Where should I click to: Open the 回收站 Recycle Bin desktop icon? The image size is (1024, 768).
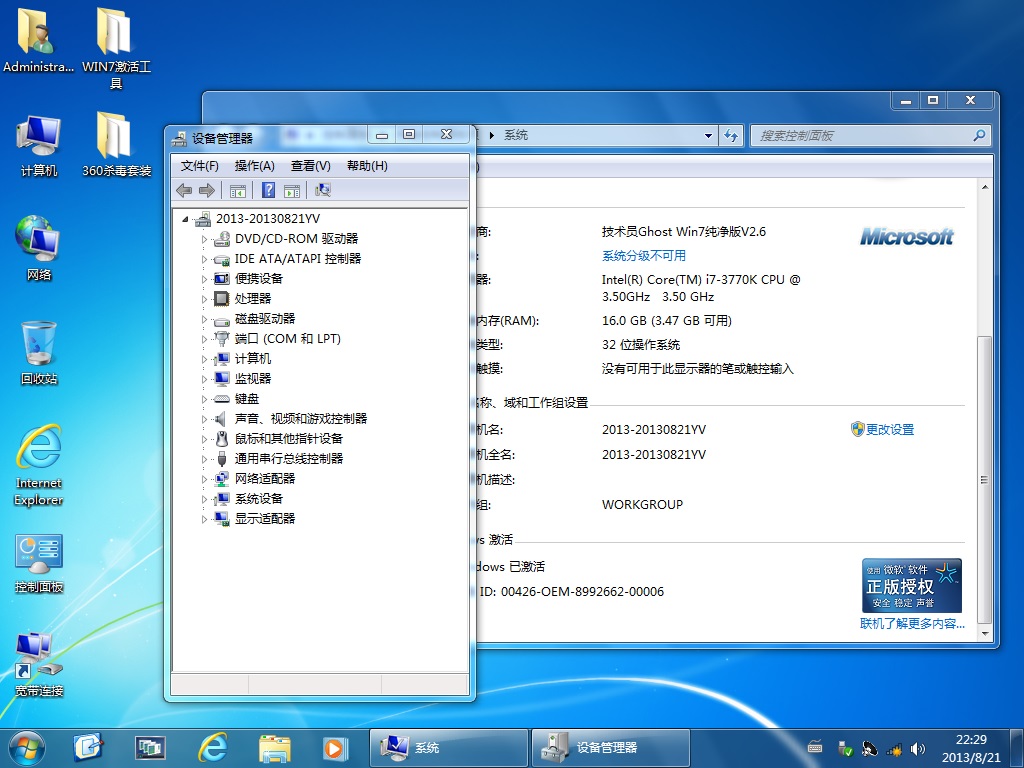click(x=39, y=353)
